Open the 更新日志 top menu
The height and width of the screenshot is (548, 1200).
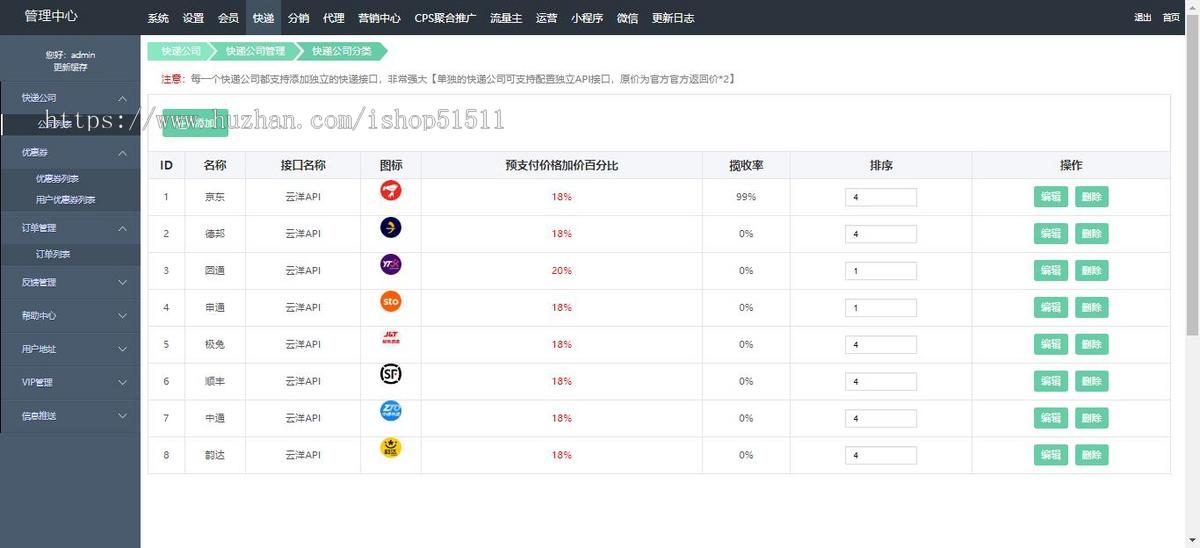coord(673,18)
